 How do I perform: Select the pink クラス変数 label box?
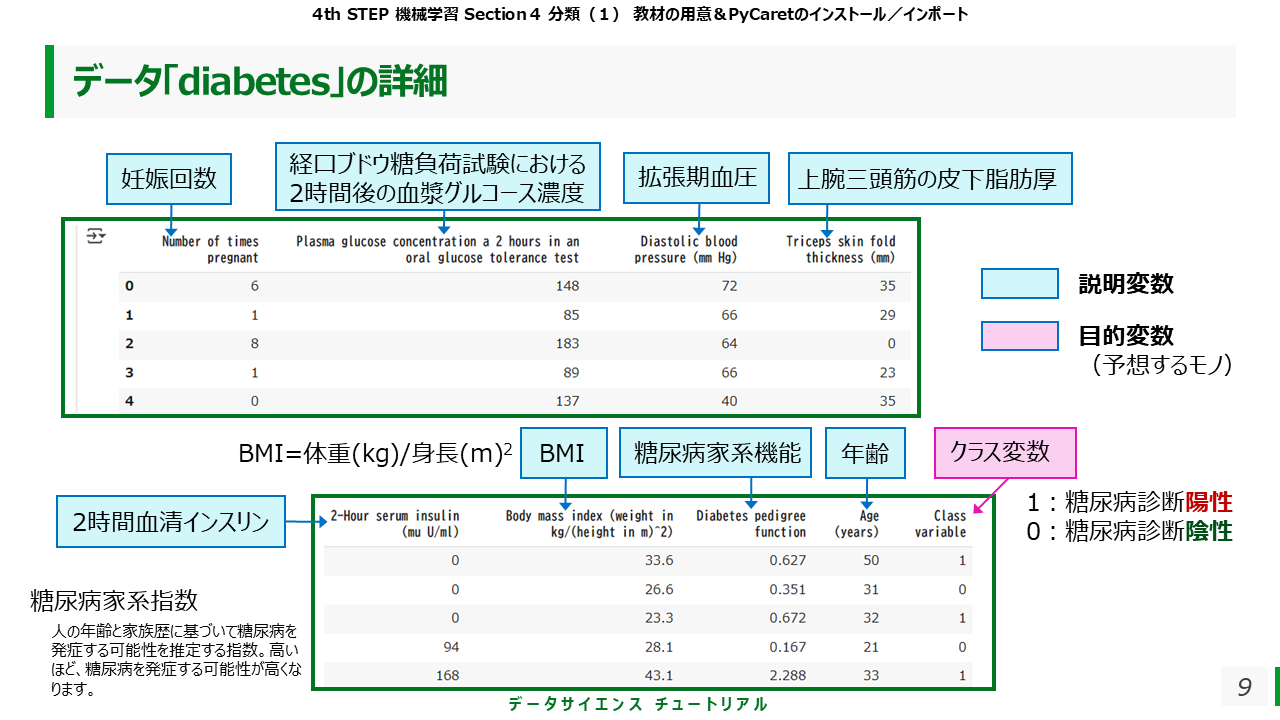click(1005, 452)
